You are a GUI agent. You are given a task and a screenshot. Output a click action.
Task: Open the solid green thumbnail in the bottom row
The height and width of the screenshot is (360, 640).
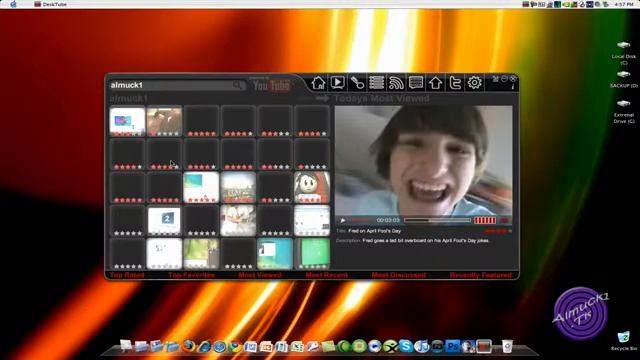(312, 254)
